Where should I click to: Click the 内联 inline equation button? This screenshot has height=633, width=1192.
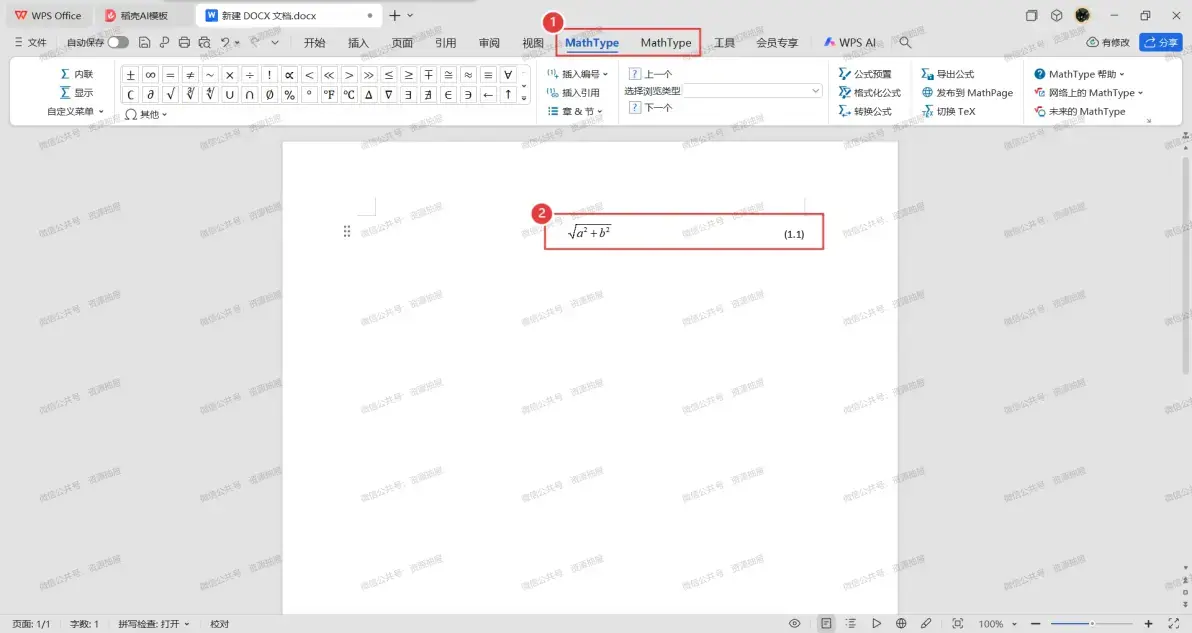click(x=77, y=74)
